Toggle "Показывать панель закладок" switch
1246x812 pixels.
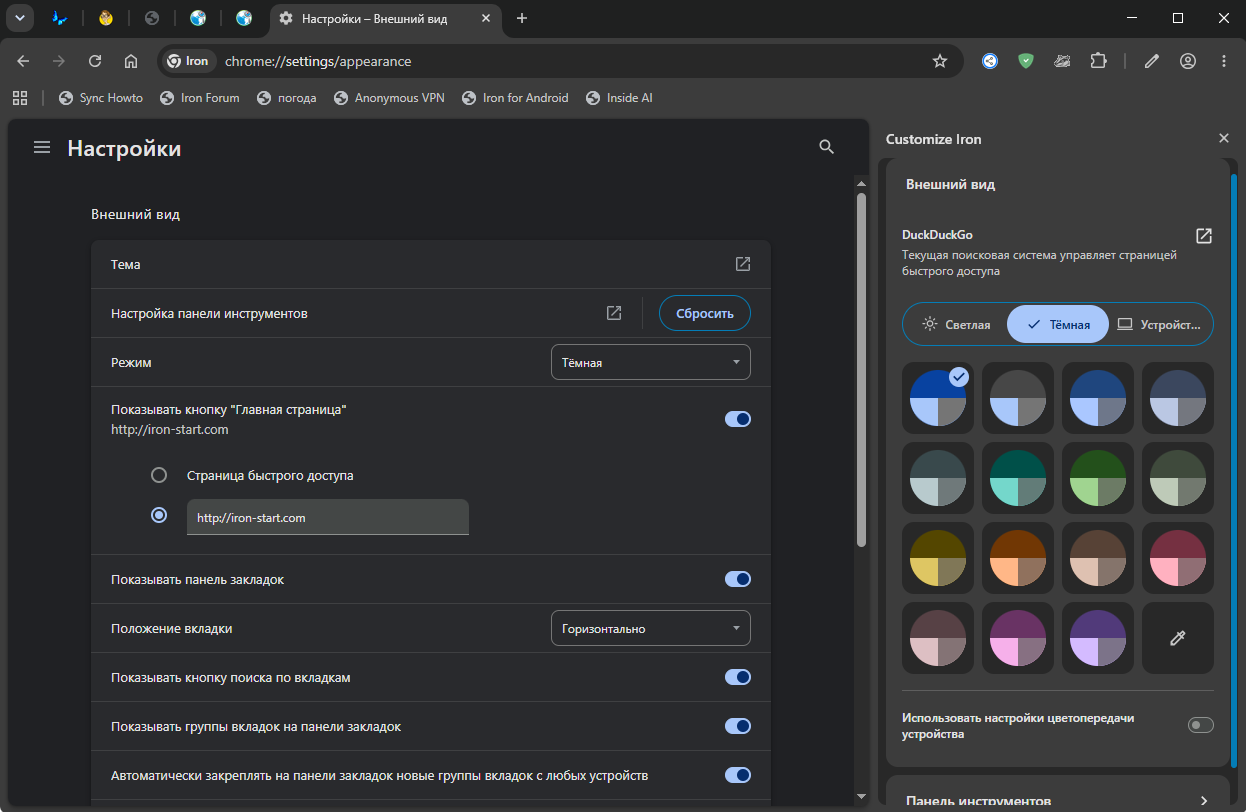[x=738, y=579]
